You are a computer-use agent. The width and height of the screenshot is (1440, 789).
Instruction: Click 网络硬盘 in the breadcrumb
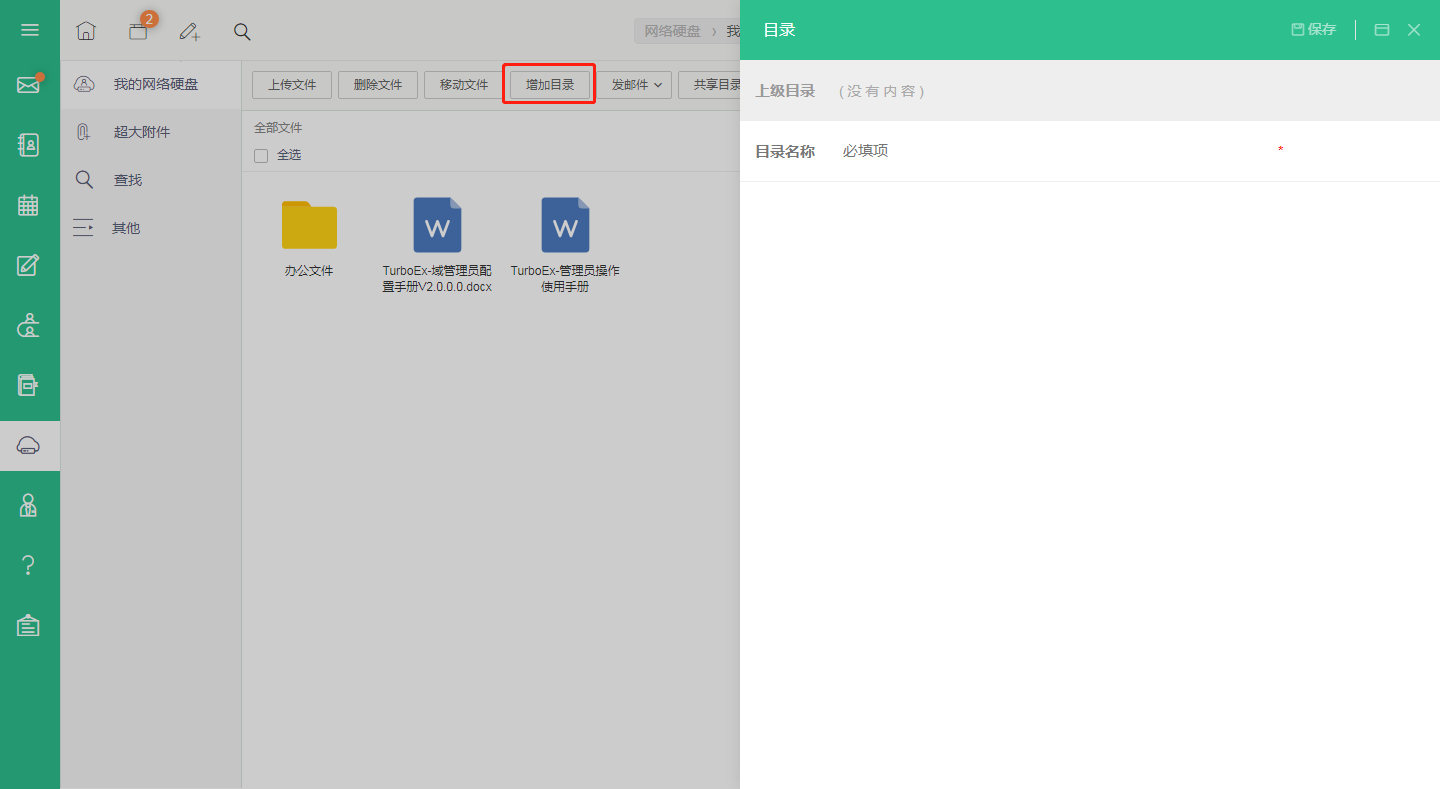[x=672, y=31]
